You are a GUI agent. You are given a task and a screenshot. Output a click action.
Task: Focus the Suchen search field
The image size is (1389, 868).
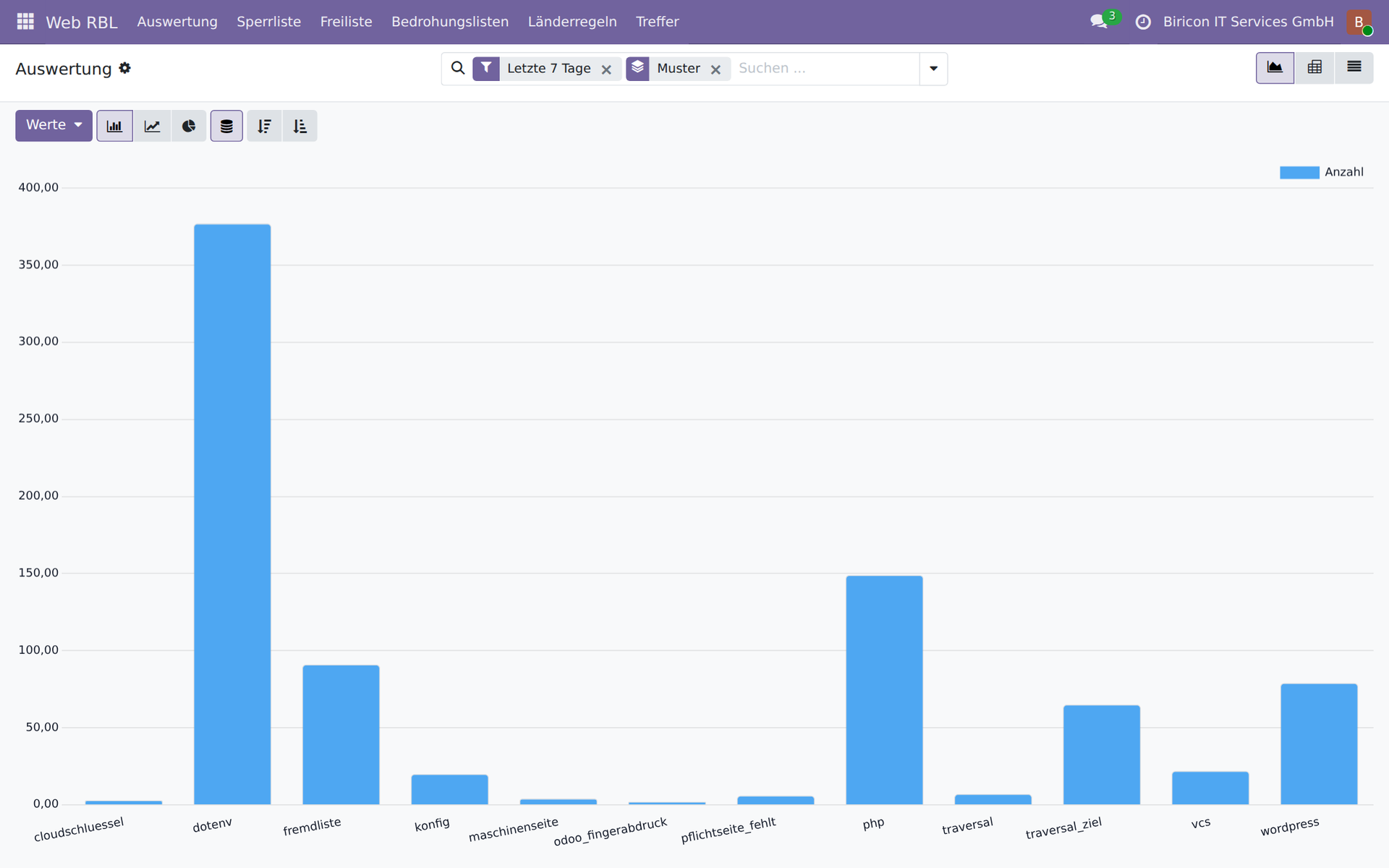(825, 68)
